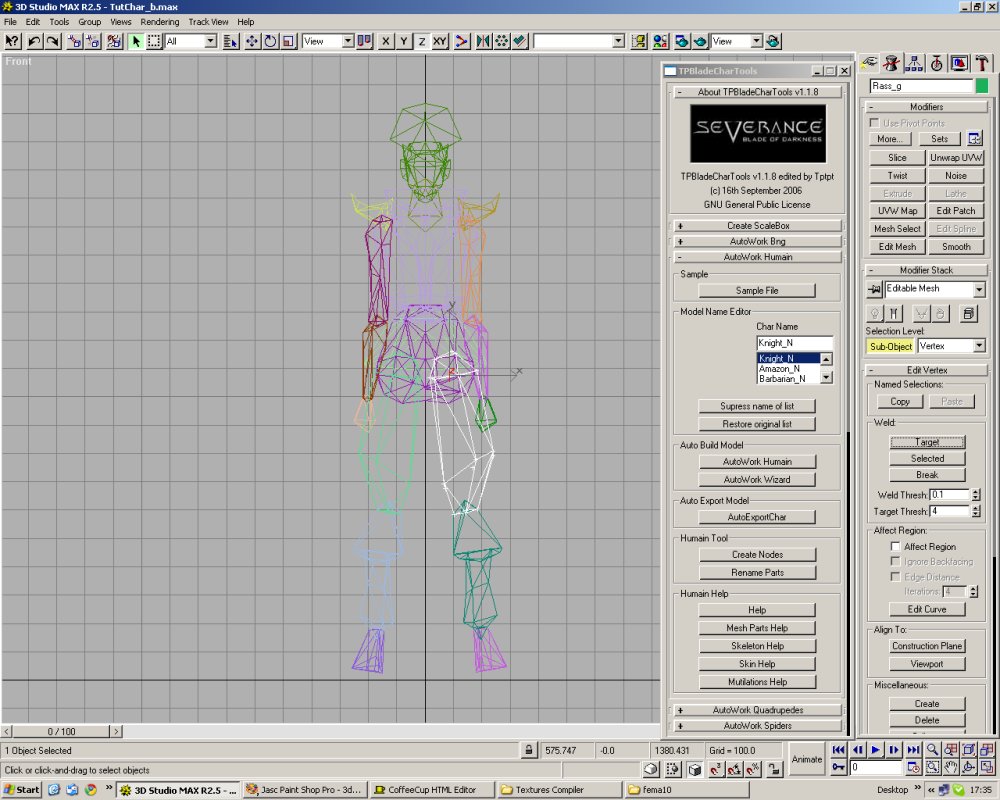Open the Display command panel tab

pos(959,63)
